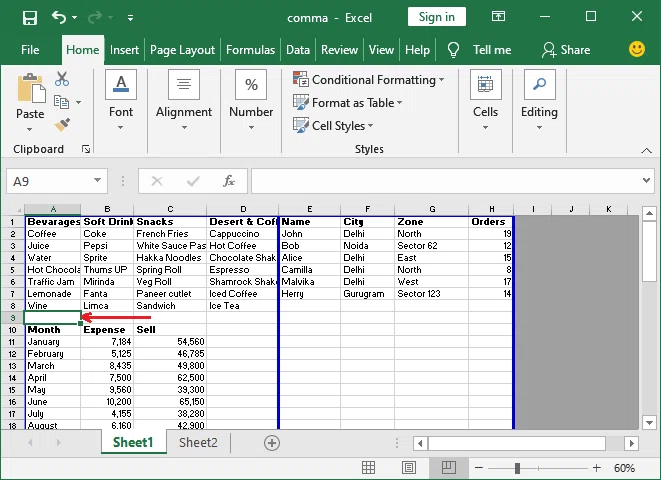Screen dimensions: 661x480
Task: Switch to the Page Layout tab
Action: [182, 50]
